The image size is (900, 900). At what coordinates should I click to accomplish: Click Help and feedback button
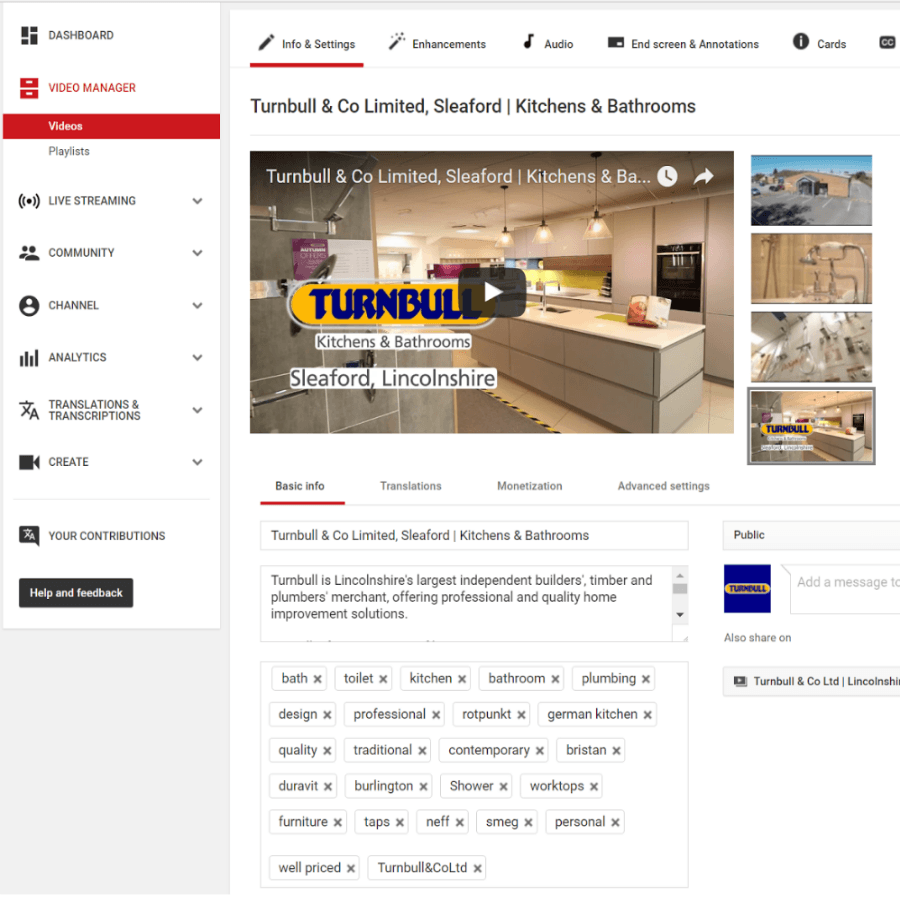[76, 593]
